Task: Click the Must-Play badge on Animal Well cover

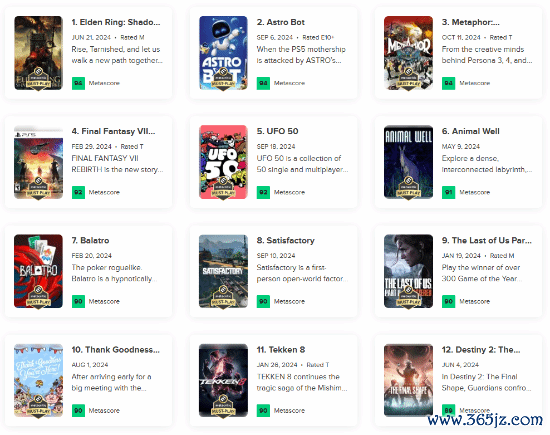Action: (408, 188)
